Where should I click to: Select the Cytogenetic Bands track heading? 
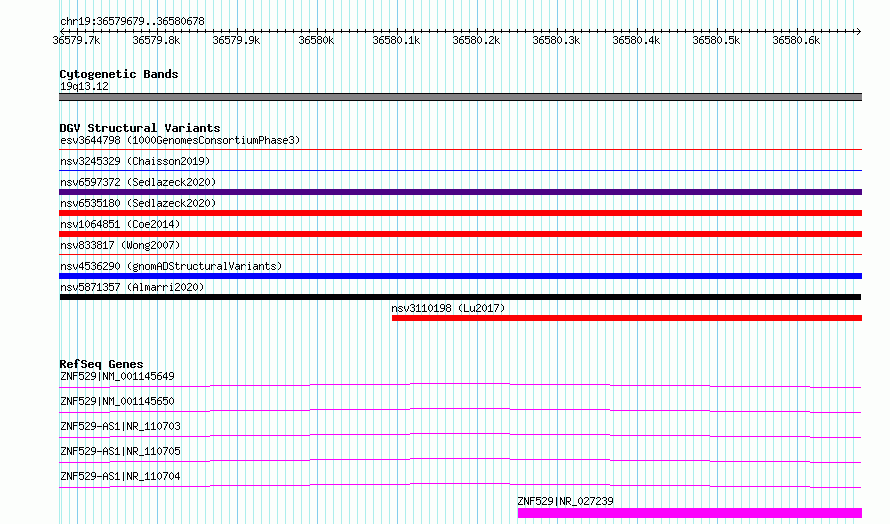[x=119, y=74]
